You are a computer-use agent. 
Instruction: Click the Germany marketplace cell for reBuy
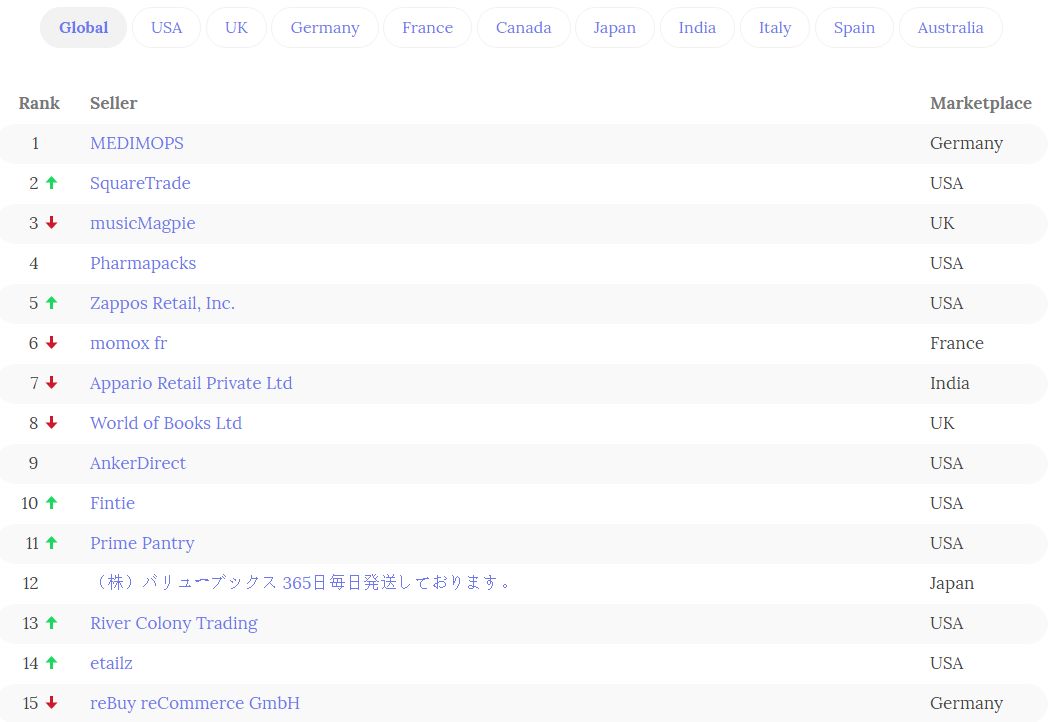click(967, 703)
